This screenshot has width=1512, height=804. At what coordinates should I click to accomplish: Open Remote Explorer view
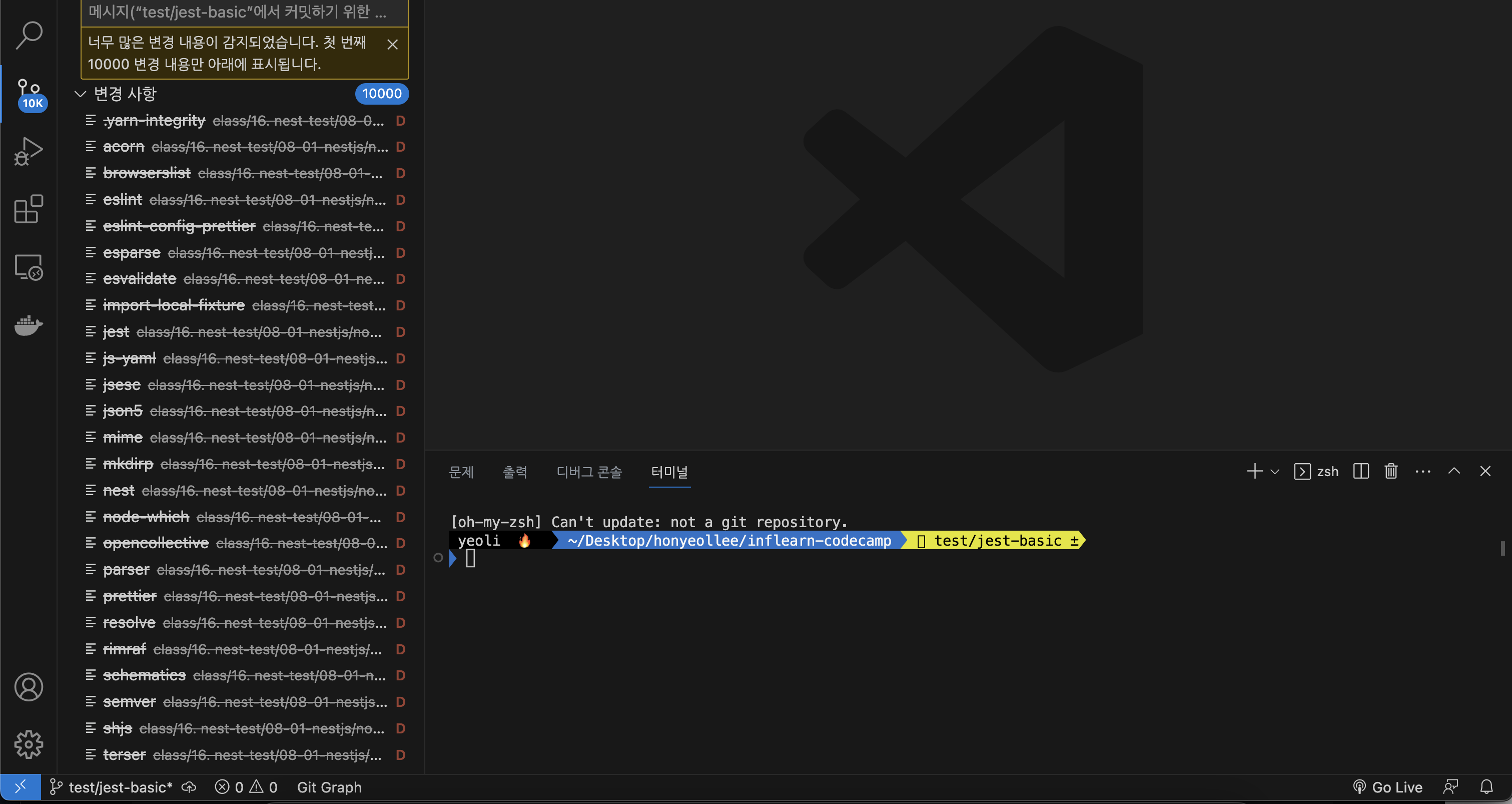pyautogui.click(x=28, y=267)
